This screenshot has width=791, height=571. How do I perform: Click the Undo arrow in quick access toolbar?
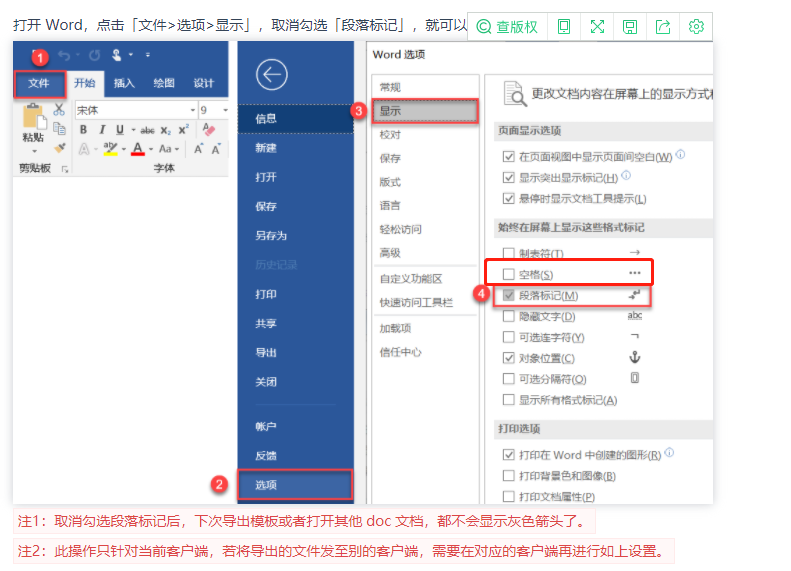click(x=64, y=55)
